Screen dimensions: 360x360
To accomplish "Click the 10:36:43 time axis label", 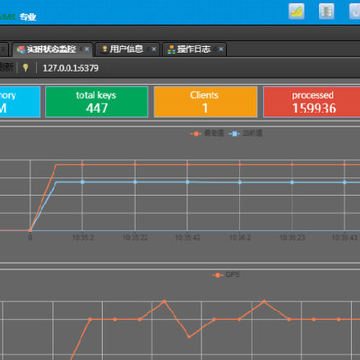I will (345, 238).
